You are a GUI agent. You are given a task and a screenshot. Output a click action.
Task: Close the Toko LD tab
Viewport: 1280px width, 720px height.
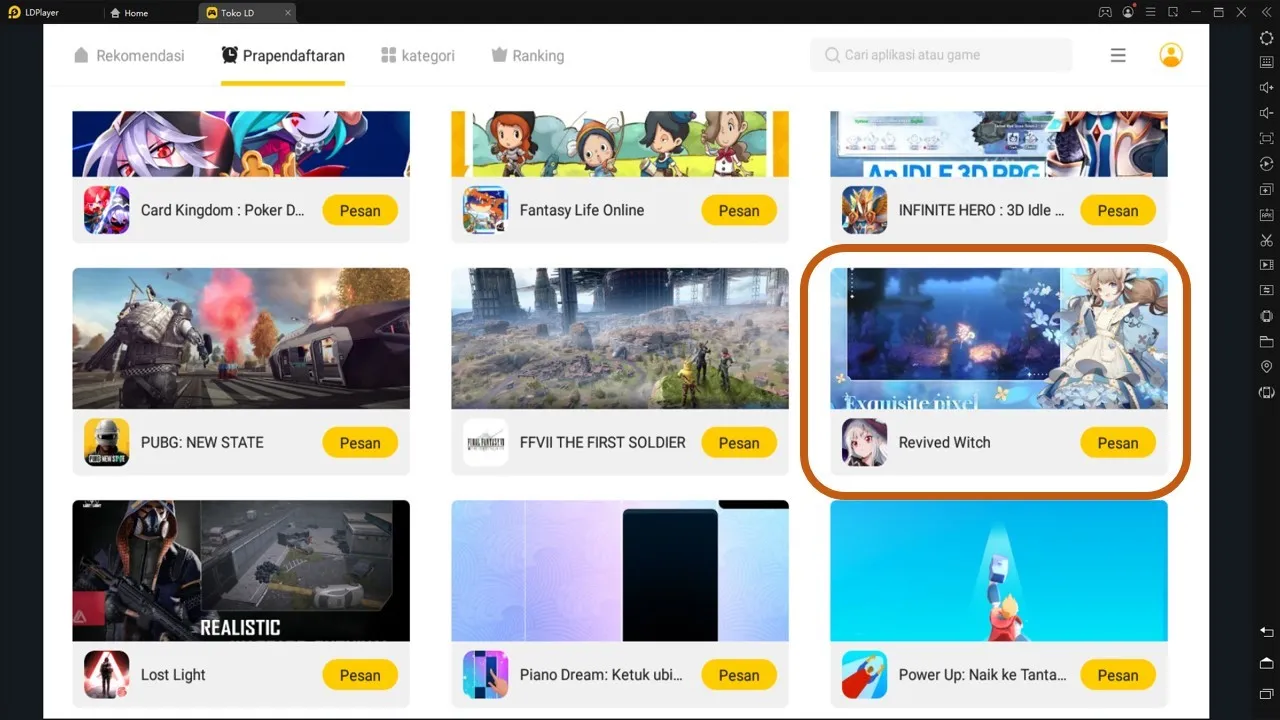288,13
